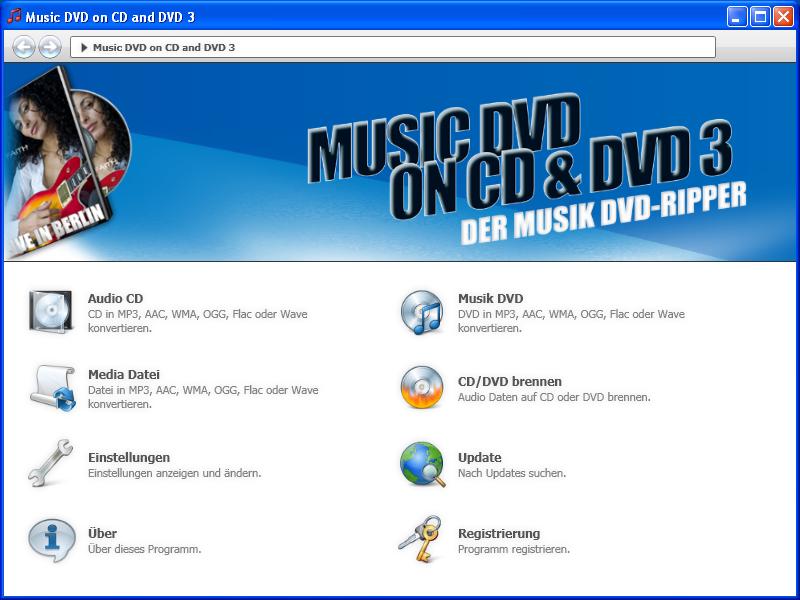Viewport: 800px width, 600px height.
Task: Choose the Update heading text
Action: (479, 457)
